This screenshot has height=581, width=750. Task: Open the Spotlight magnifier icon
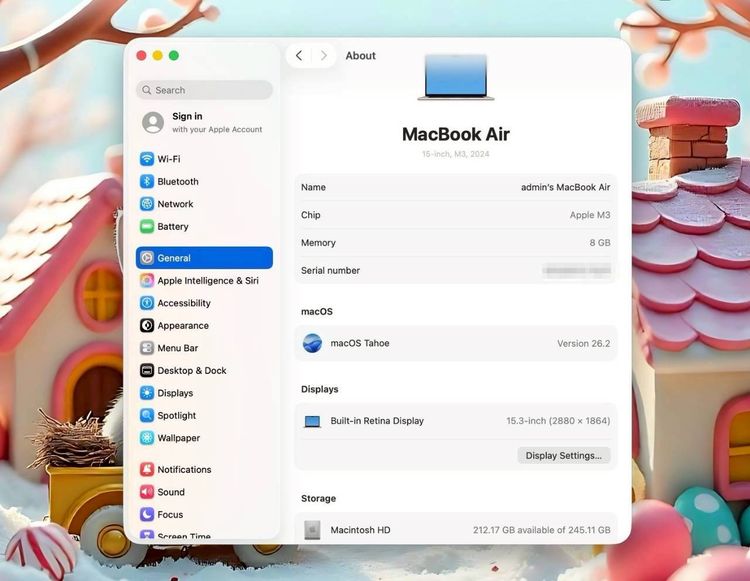(147, 415)
